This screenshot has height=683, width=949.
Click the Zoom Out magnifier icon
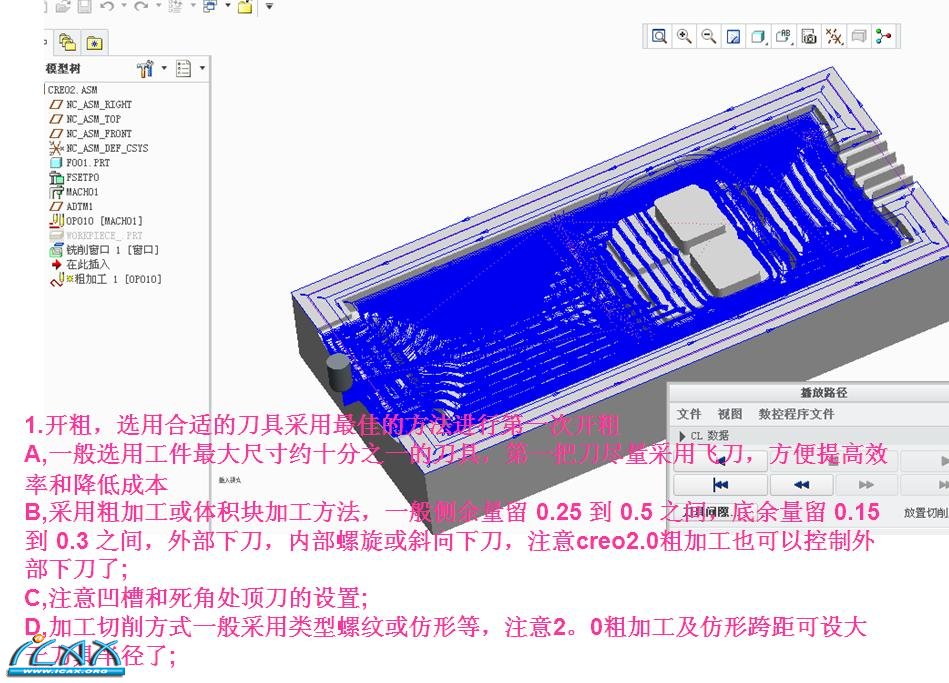709,36
